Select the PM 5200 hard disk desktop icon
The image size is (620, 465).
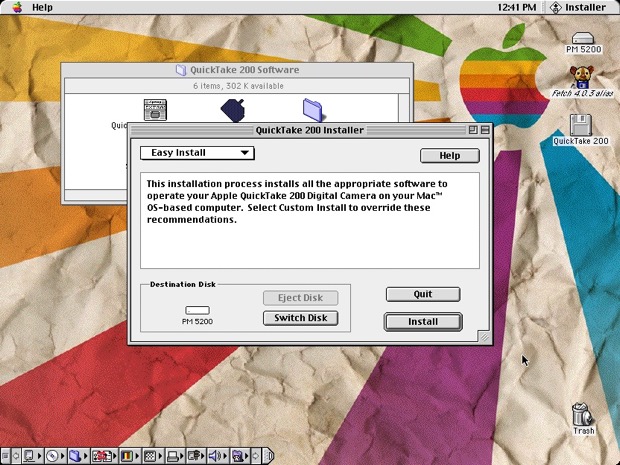tap(583, 43)
